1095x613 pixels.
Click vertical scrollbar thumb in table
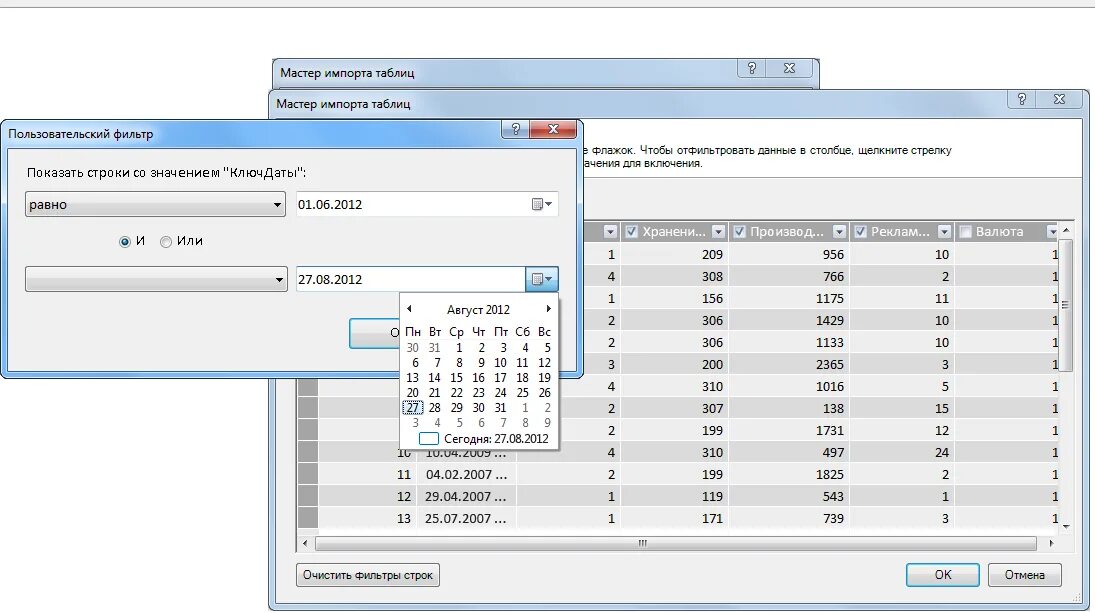[1066, 304]
